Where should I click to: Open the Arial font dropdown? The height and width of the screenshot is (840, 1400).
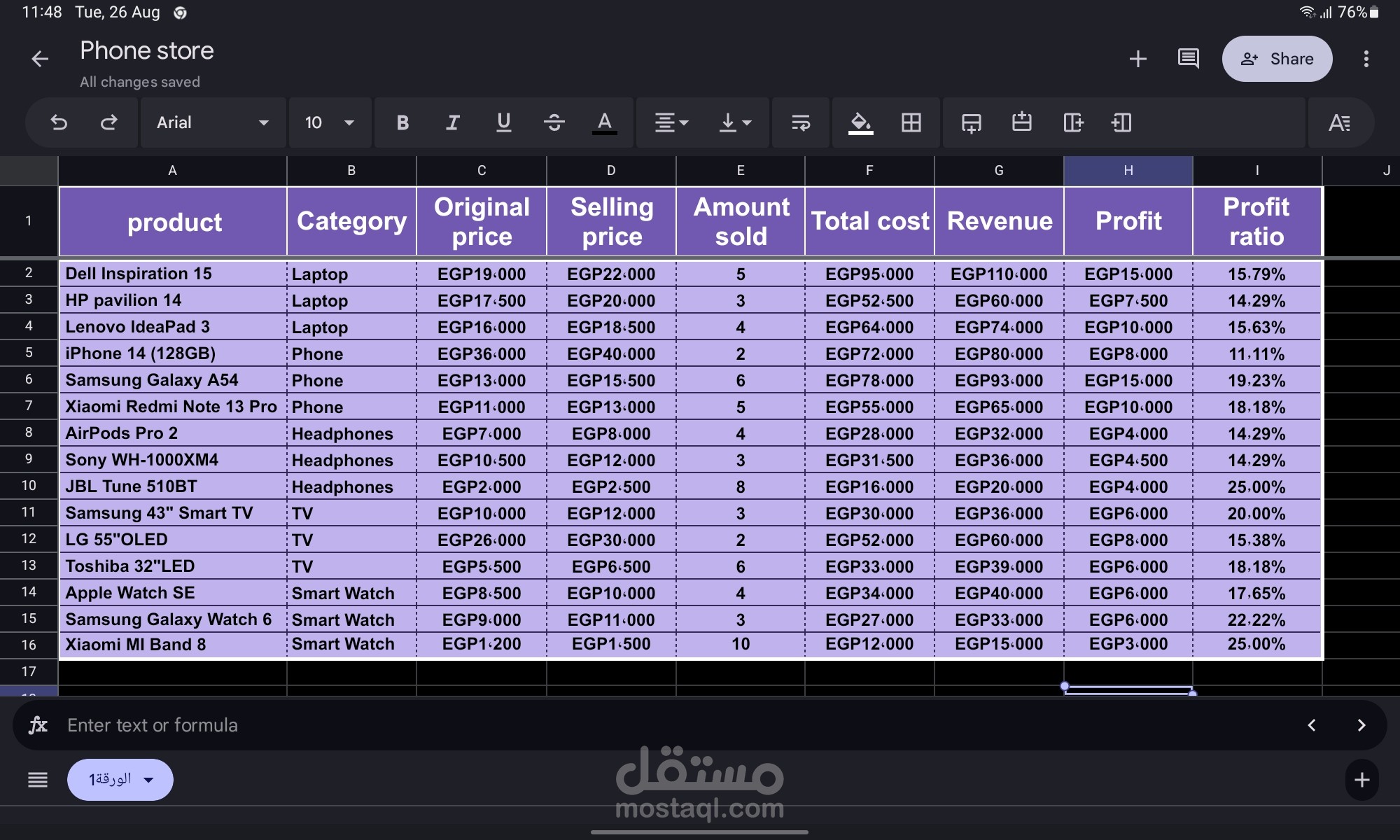[x=213, y=123]
